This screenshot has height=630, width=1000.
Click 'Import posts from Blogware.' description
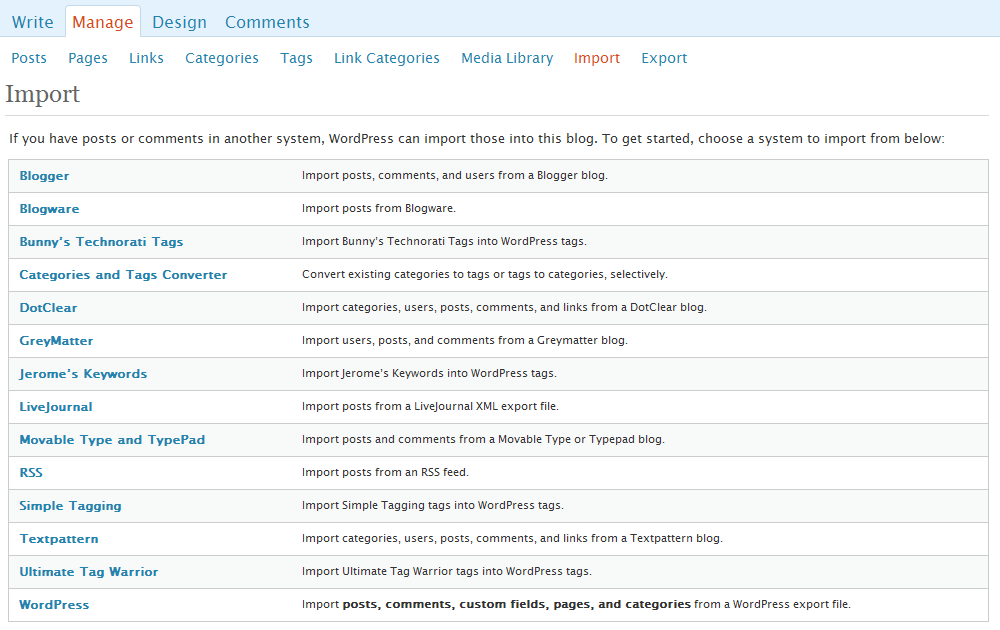click(x=379, y=209)
